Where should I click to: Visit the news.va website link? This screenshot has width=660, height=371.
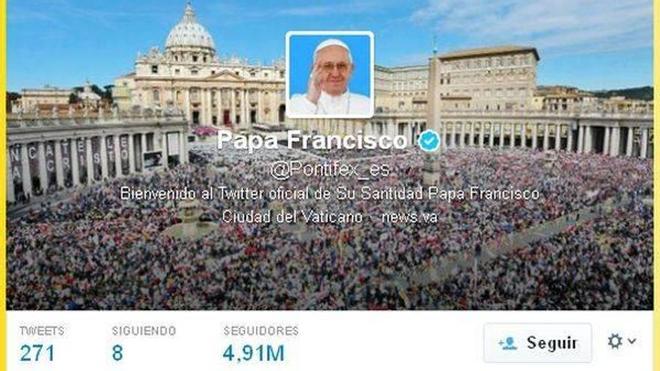point(409,217)
